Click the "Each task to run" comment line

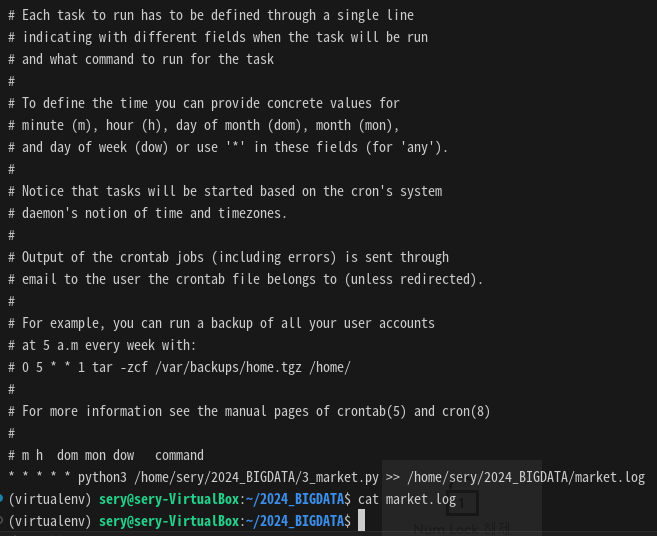point(211,15)
